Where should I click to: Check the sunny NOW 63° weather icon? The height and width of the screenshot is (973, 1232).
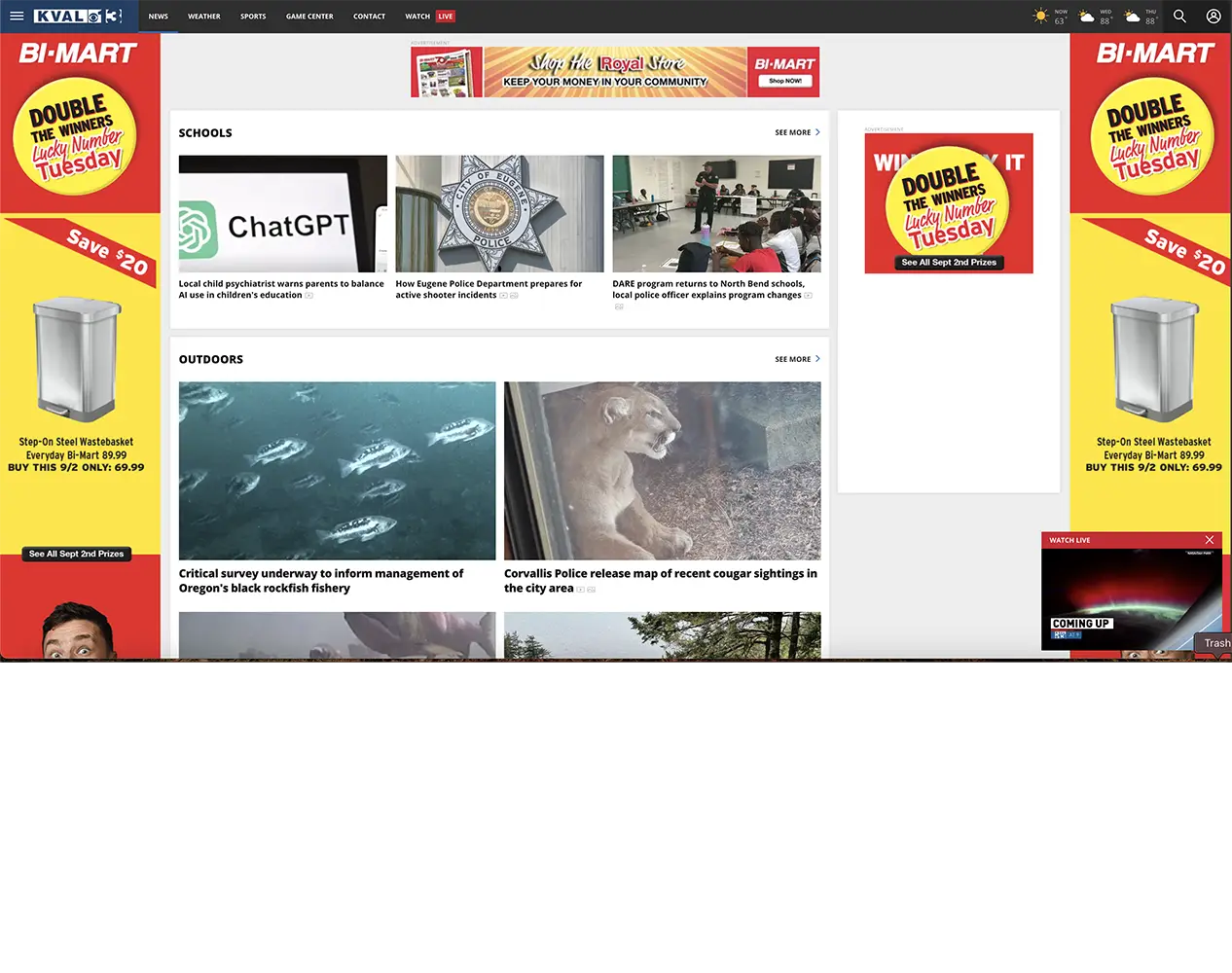tap(1041, 17)
